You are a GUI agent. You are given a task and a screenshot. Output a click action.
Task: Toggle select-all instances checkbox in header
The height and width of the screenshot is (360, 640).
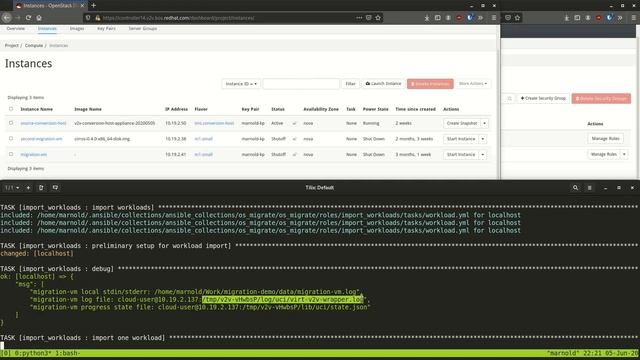click(11, 109)
